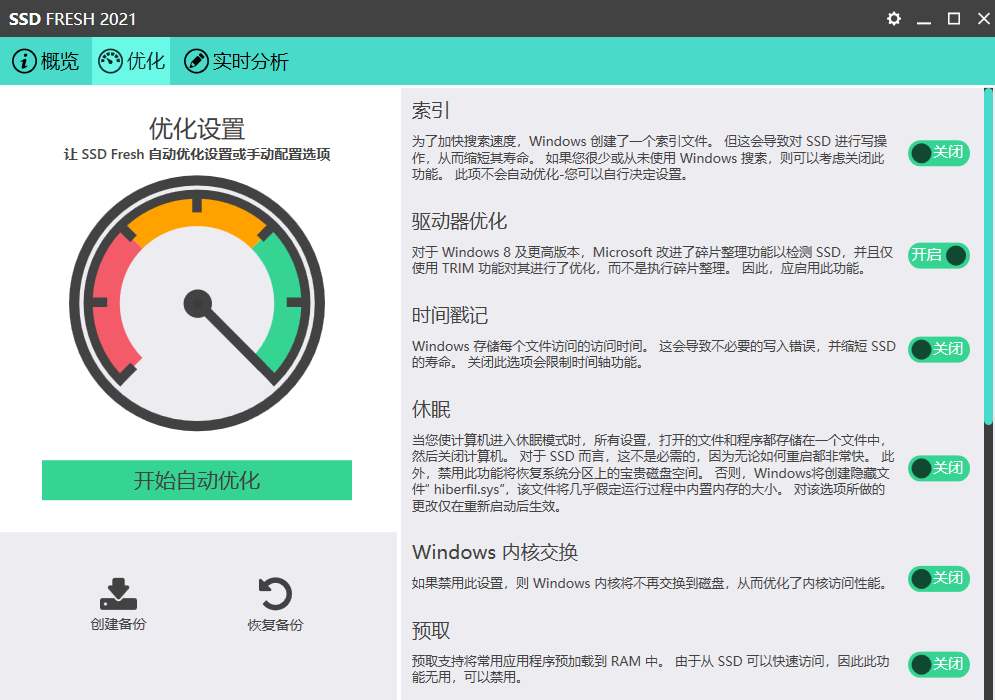Click the speedometer gauge graphic
This screenshot has height=700, width=995.
click(x=197, y=303)
